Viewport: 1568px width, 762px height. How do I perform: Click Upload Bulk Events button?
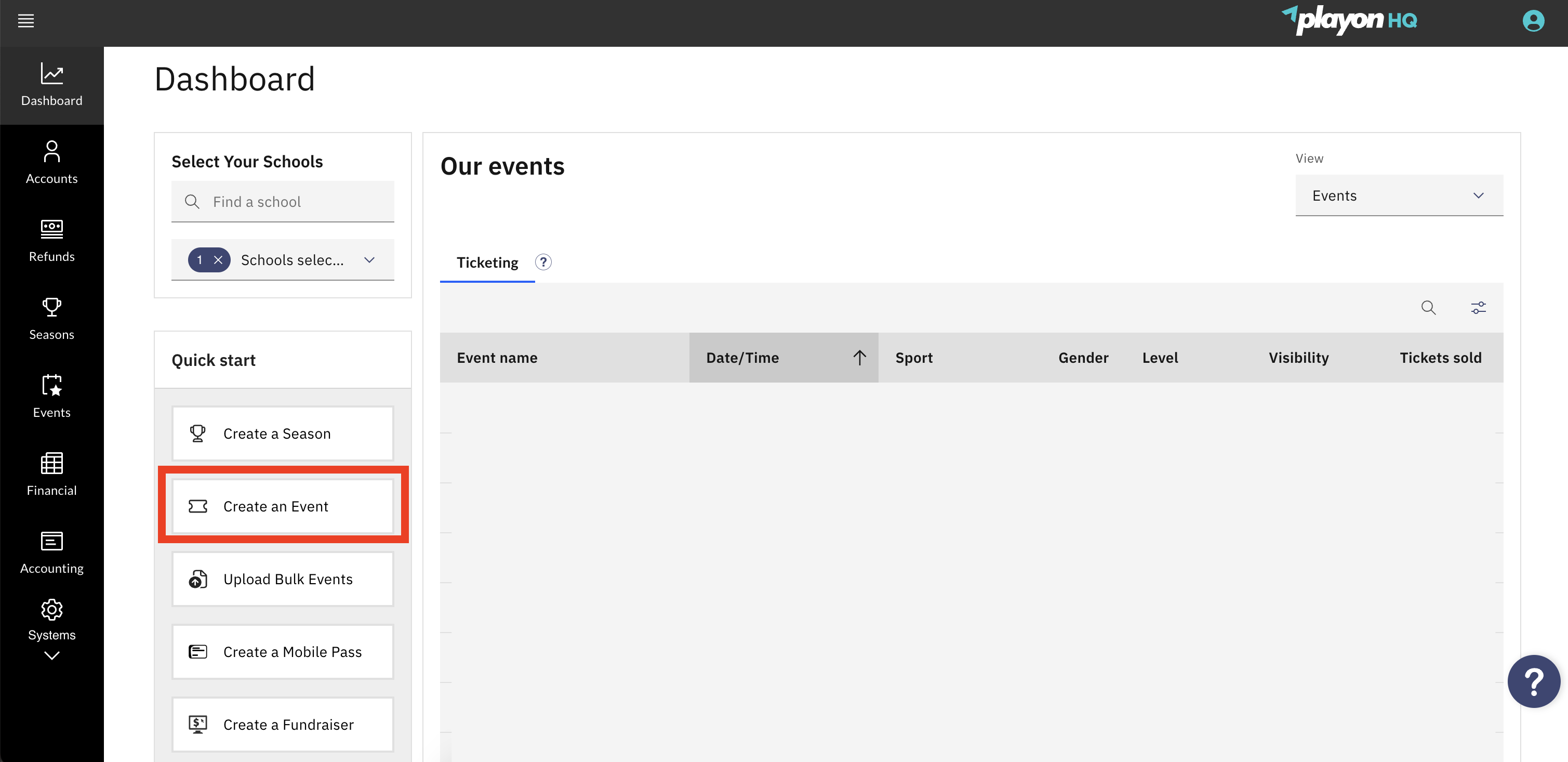[283, 579]
